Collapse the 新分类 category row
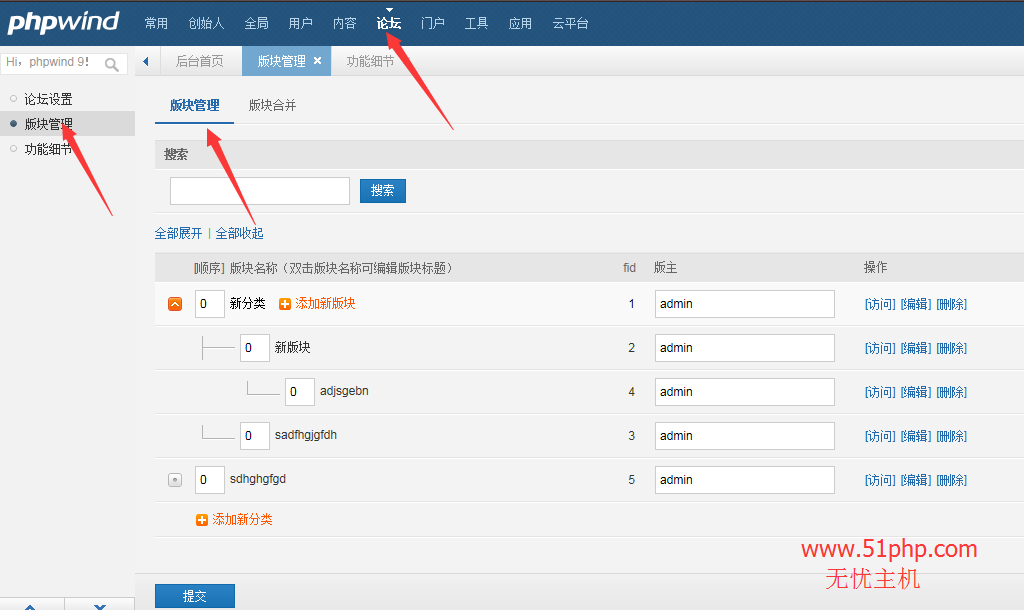This screenshot has width=1024, height=610. (x=175, y=304)
